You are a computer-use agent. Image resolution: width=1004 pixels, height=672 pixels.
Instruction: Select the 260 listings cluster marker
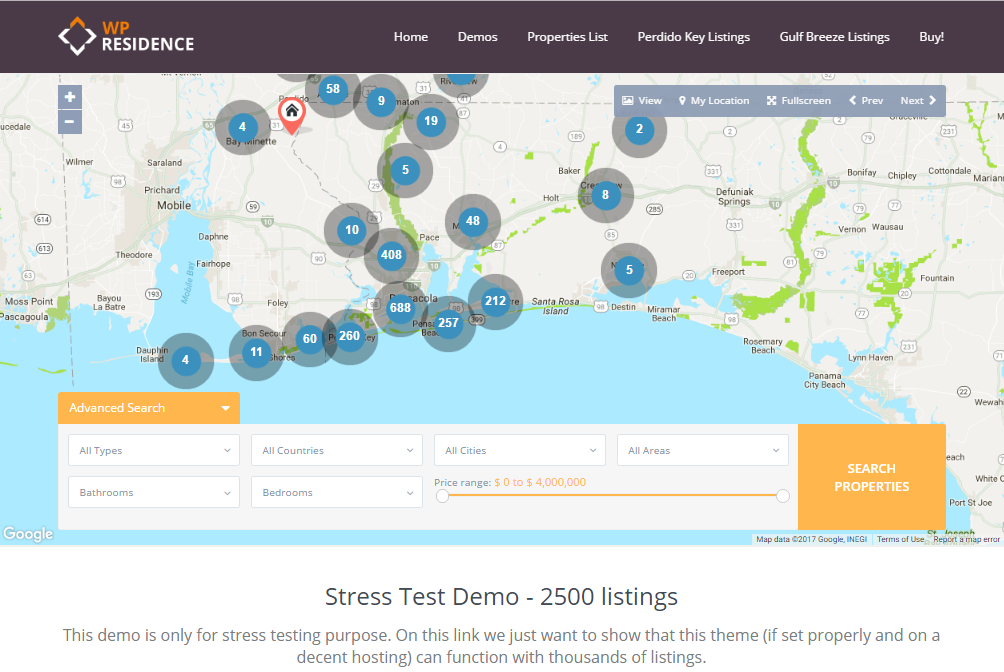pyautogui.click(x=349, y=336)
